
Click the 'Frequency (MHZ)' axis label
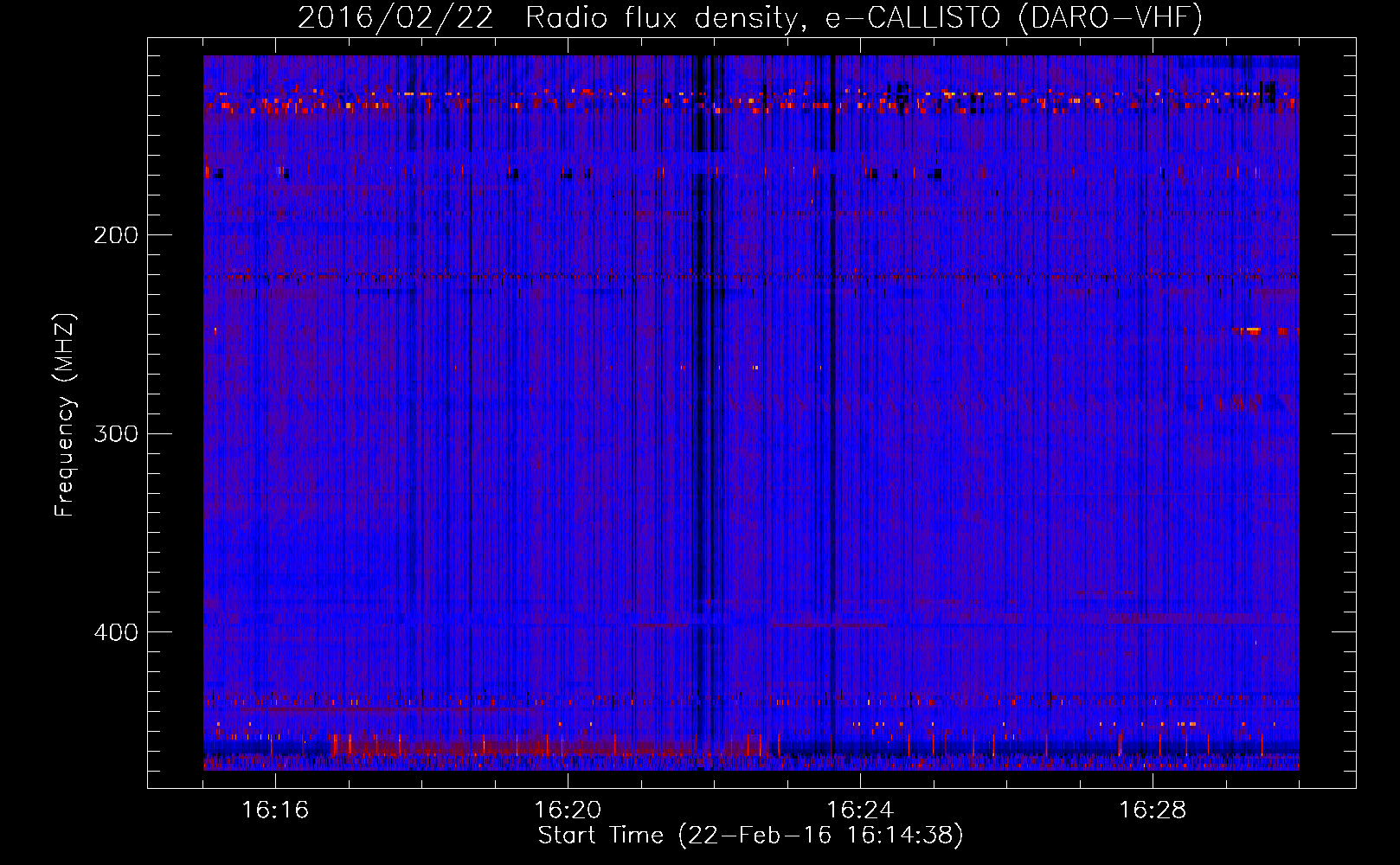(65, 414)
